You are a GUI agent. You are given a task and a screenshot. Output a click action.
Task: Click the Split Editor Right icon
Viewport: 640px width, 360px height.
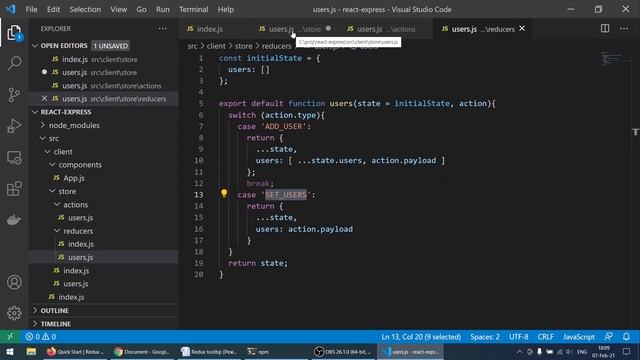click(605, 29)
